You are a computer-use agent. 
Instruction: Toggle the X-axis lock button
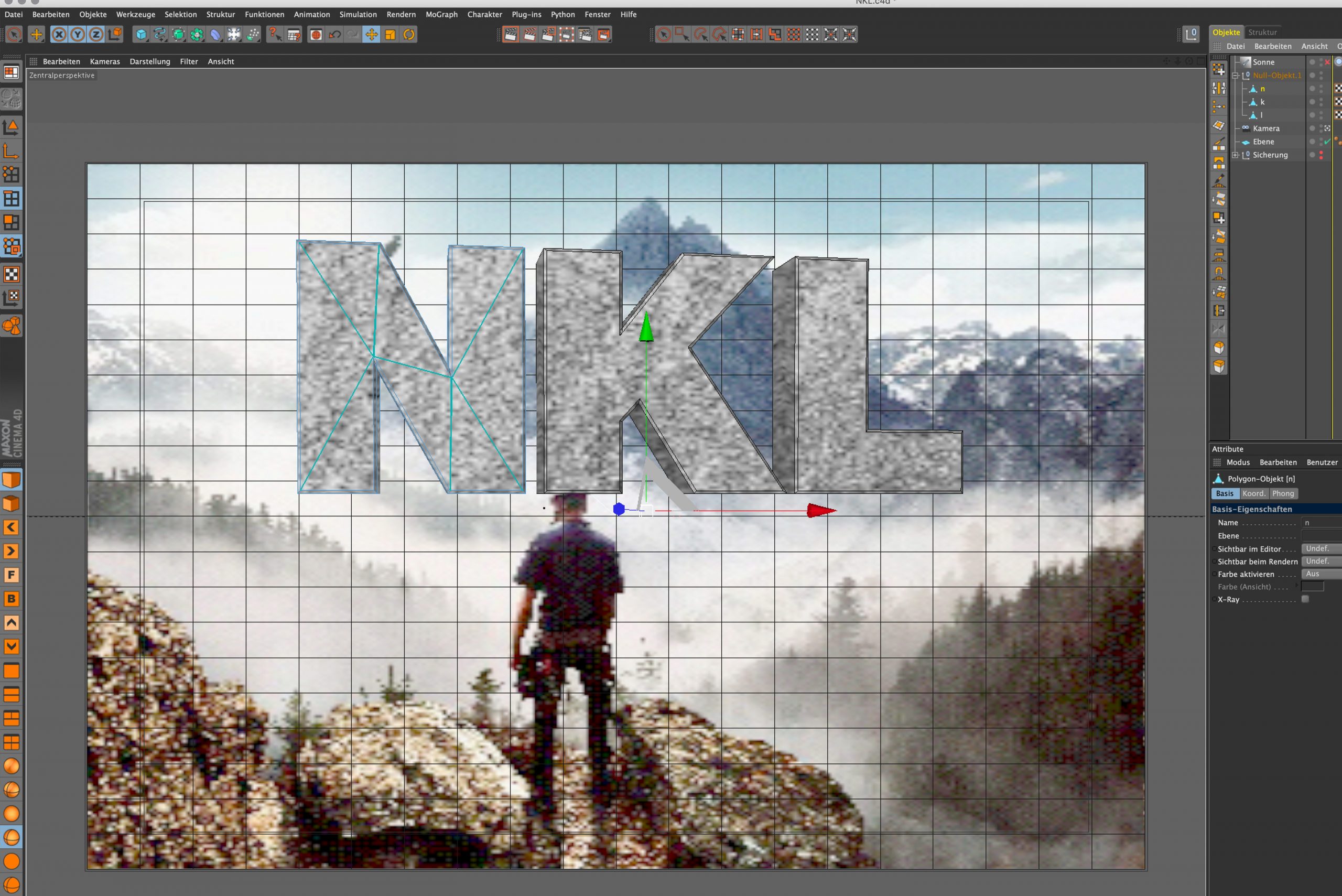59,35
